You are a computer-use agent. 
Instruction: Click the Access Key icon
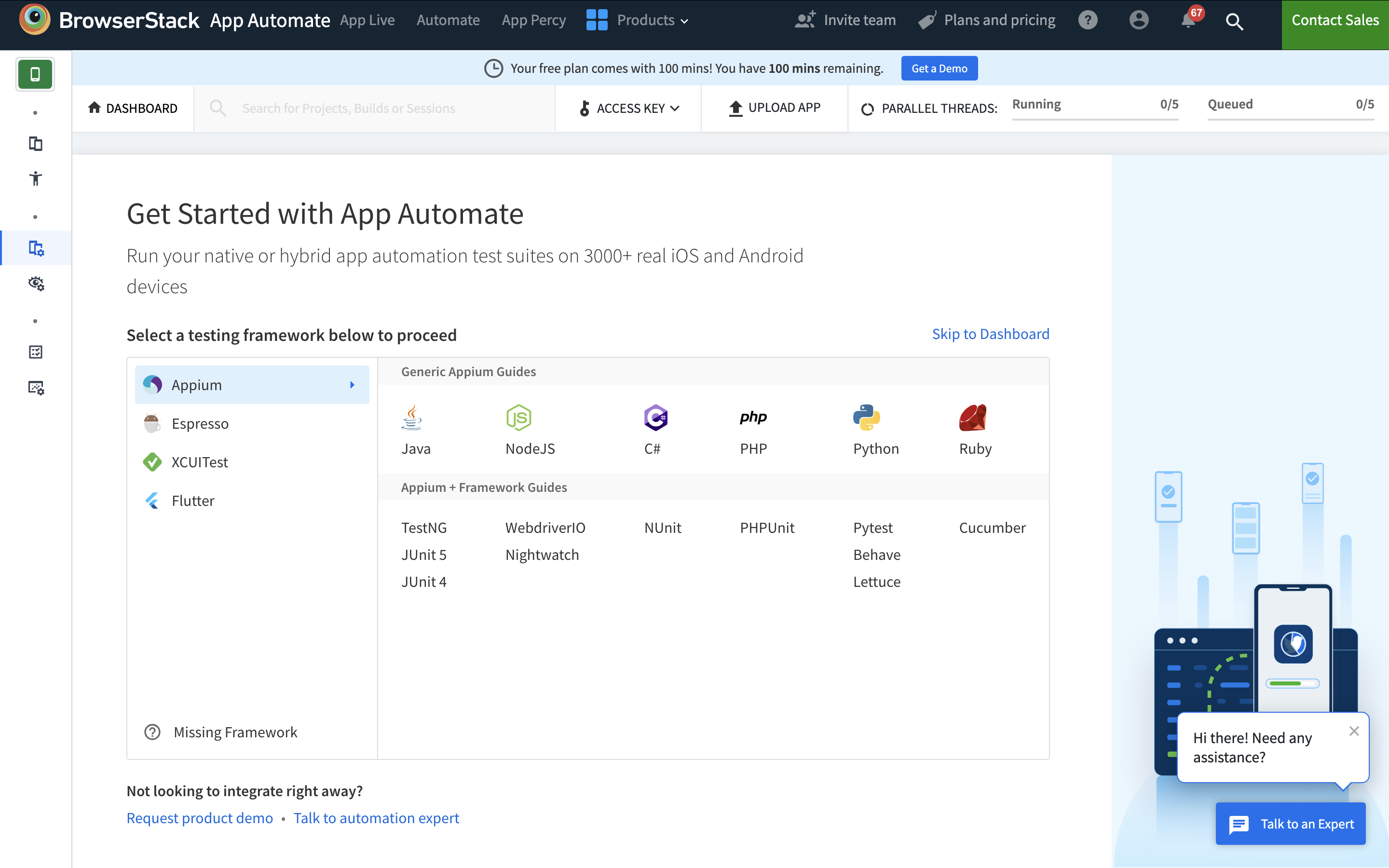(x=585, y=108)
